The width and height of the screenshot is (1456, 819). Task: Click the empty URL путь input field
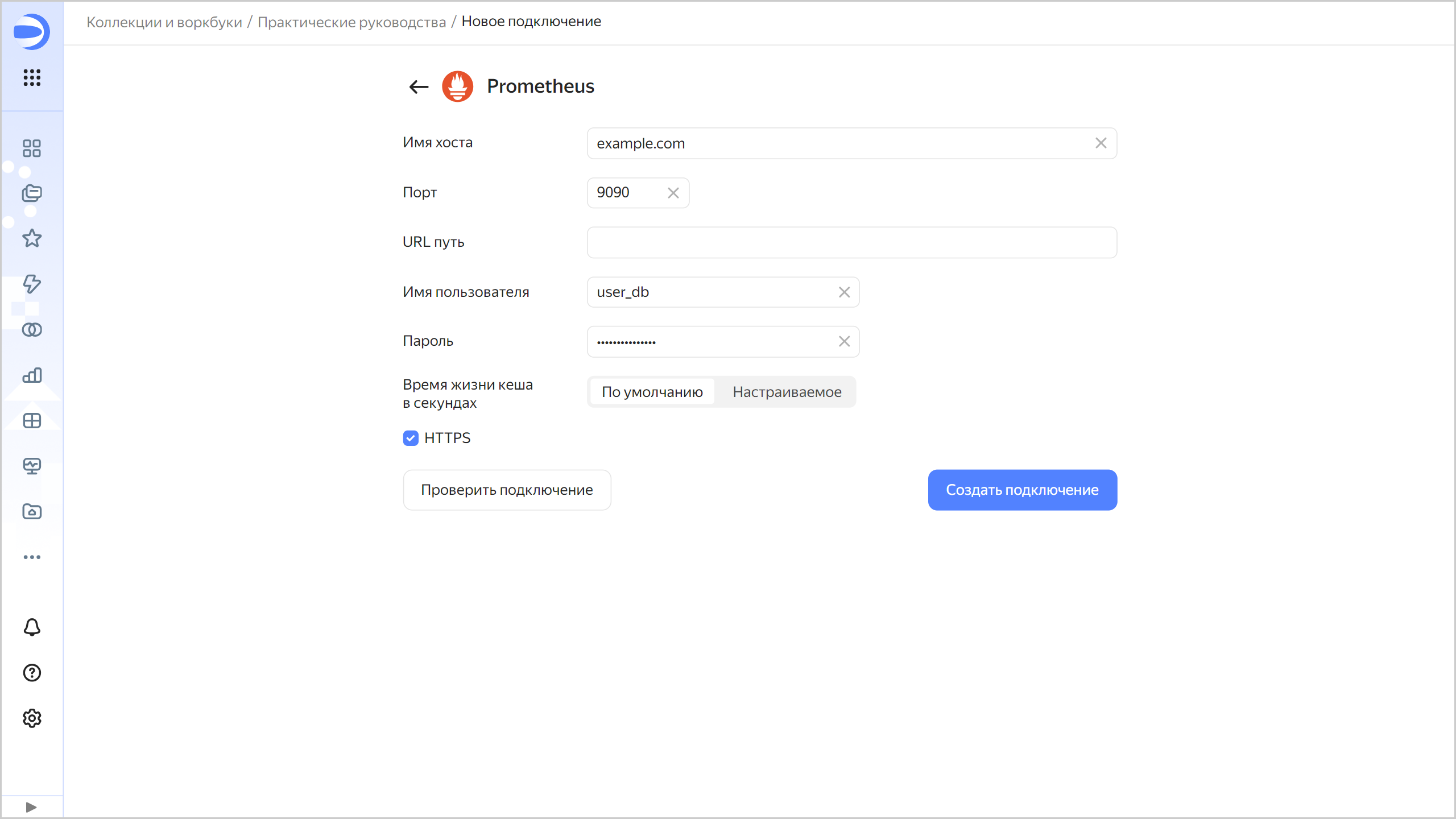pyautogui.click(x=851, y=242)
